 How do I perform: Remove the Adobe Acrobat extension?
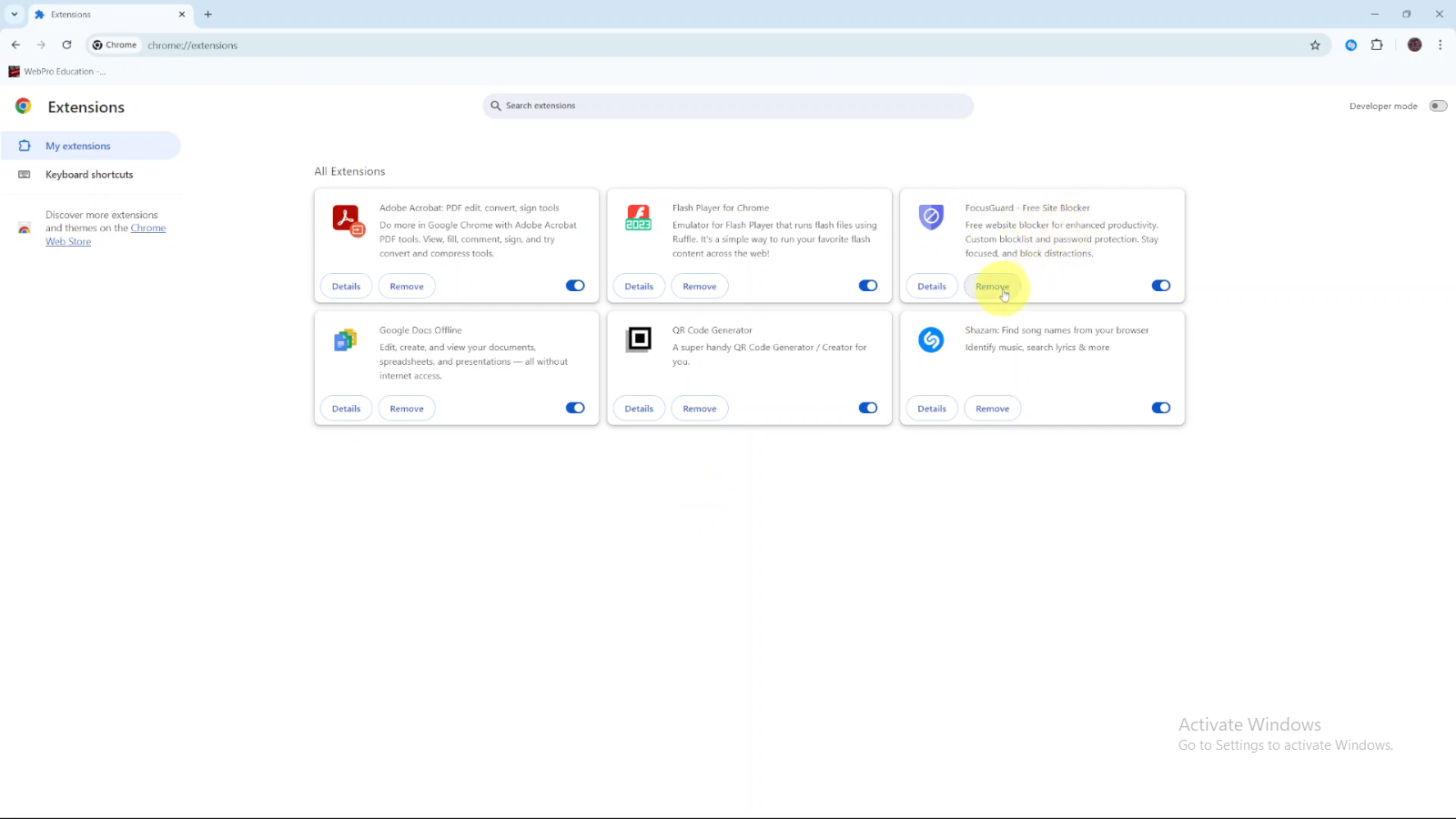coord(407,287)
